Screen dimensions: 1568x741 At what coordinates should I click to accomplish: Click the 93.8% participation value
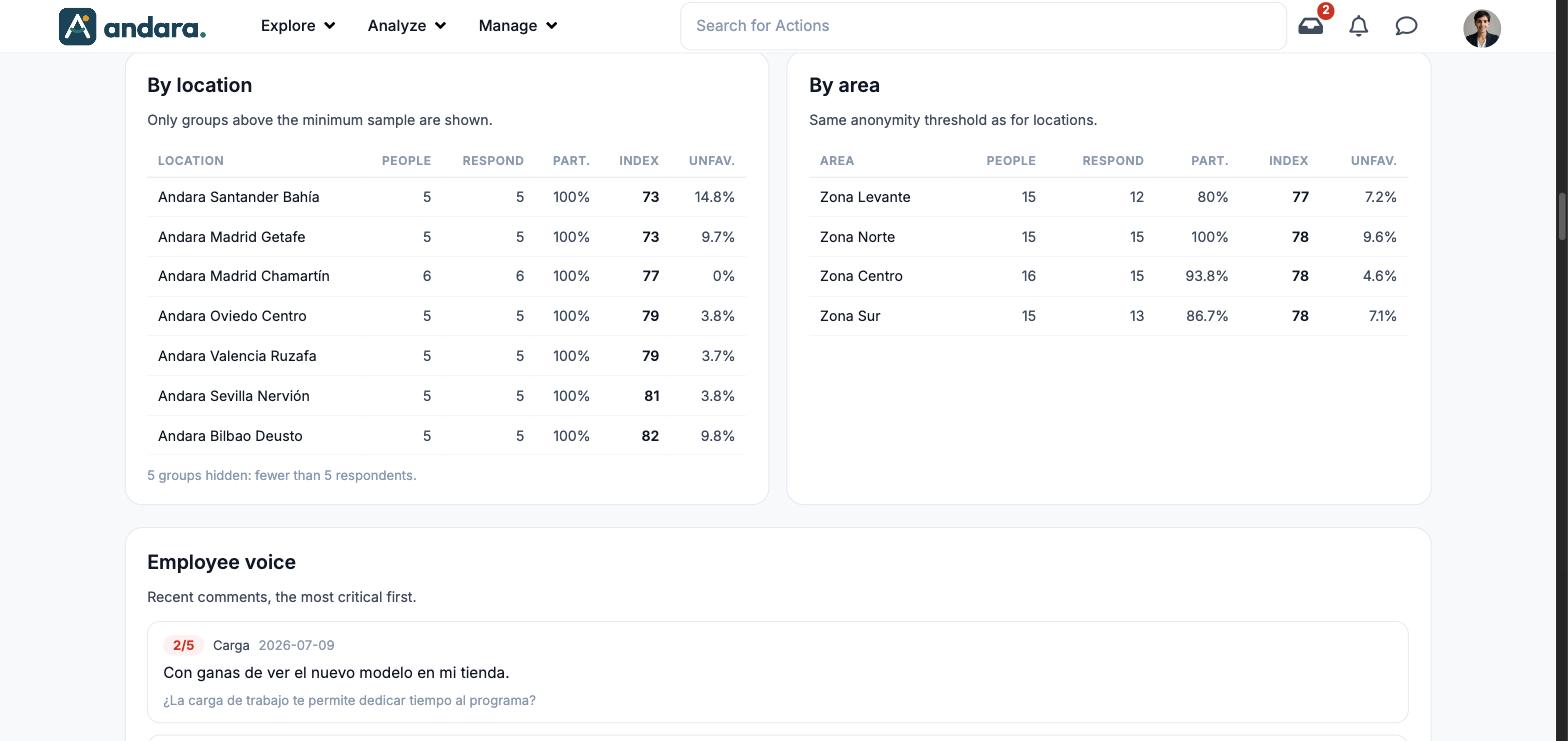tap(1207, 276)
